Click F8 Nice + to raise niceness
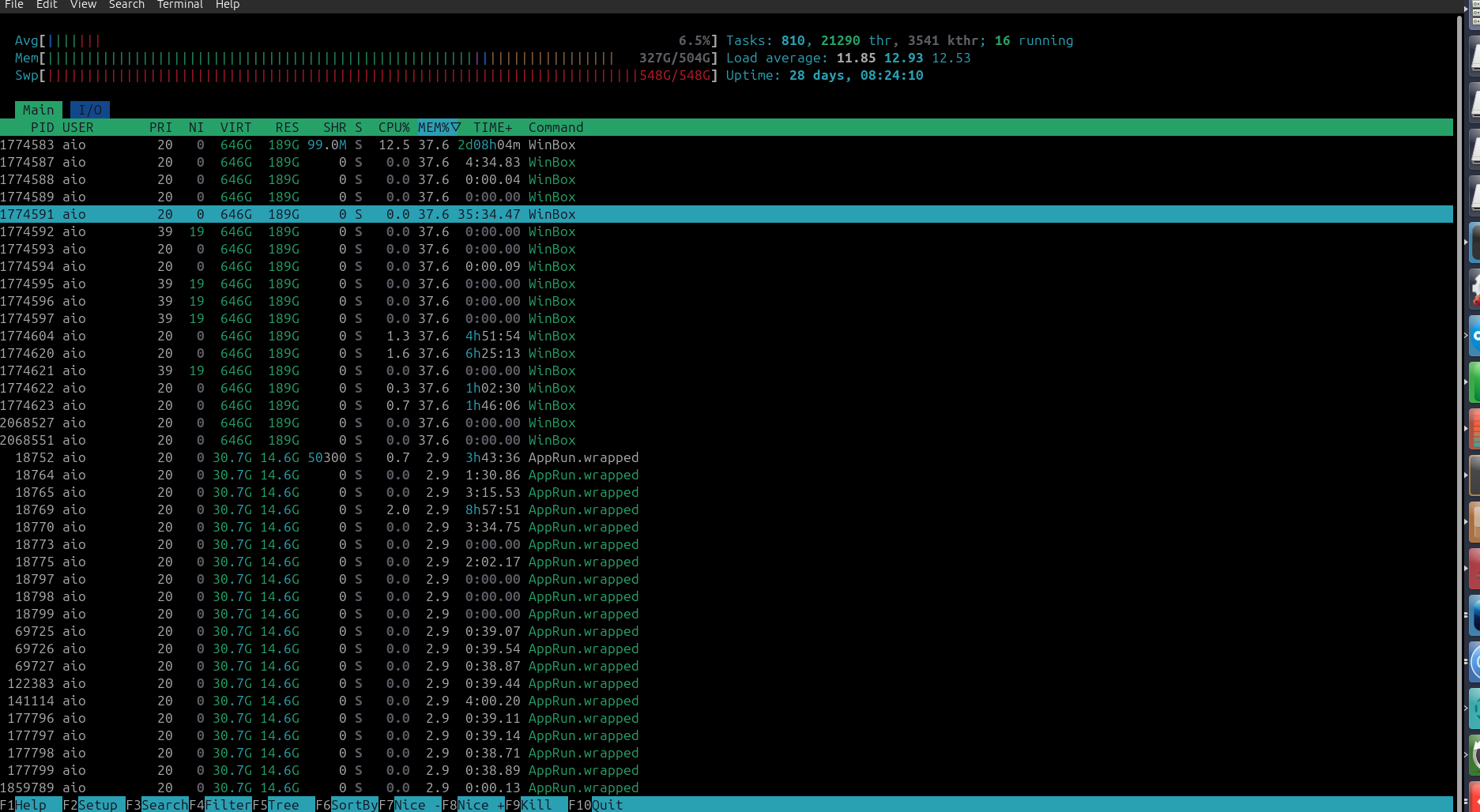 pos(473,804)
